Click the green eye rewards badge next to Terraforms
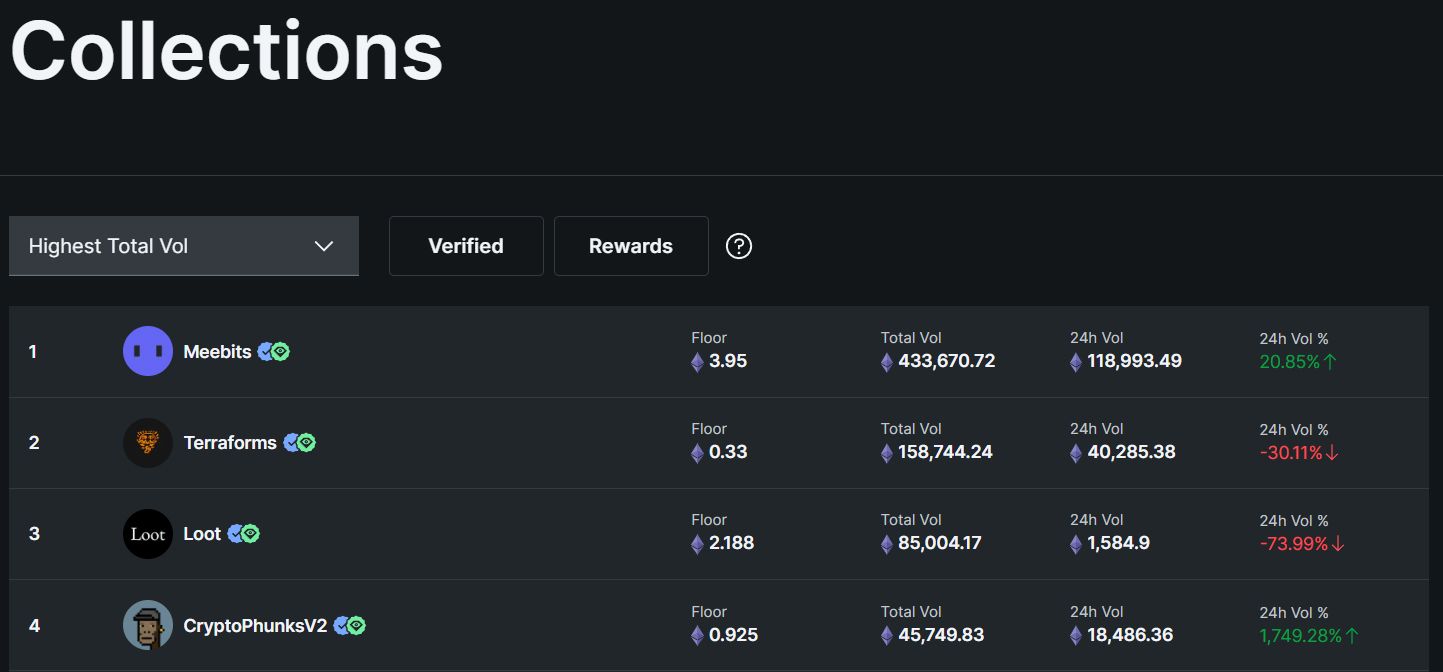This screenshot has height=672, width=1443. 307,442
